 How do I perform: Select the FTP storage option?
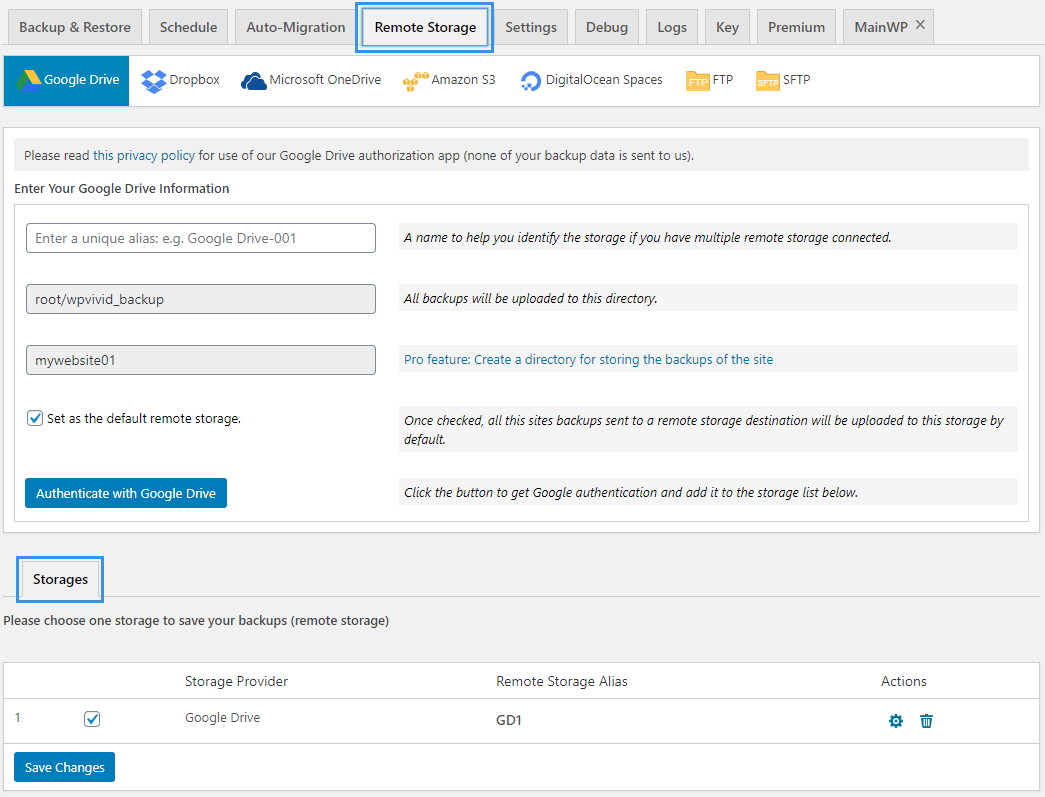click(x=709, y=81)
